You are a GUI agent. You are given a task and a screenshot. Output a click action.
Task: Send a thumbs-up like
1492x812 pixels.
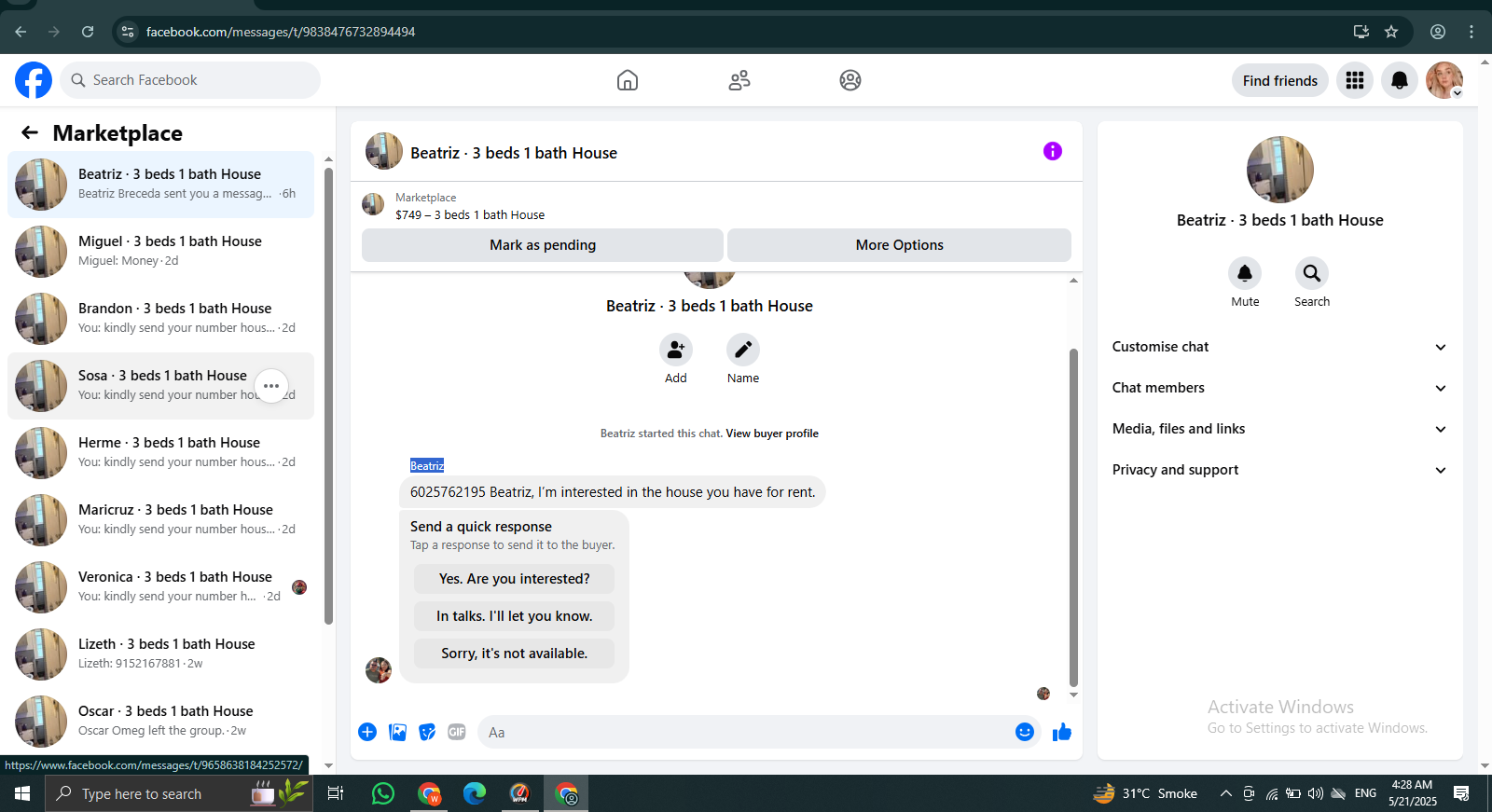click(1062, 732)
